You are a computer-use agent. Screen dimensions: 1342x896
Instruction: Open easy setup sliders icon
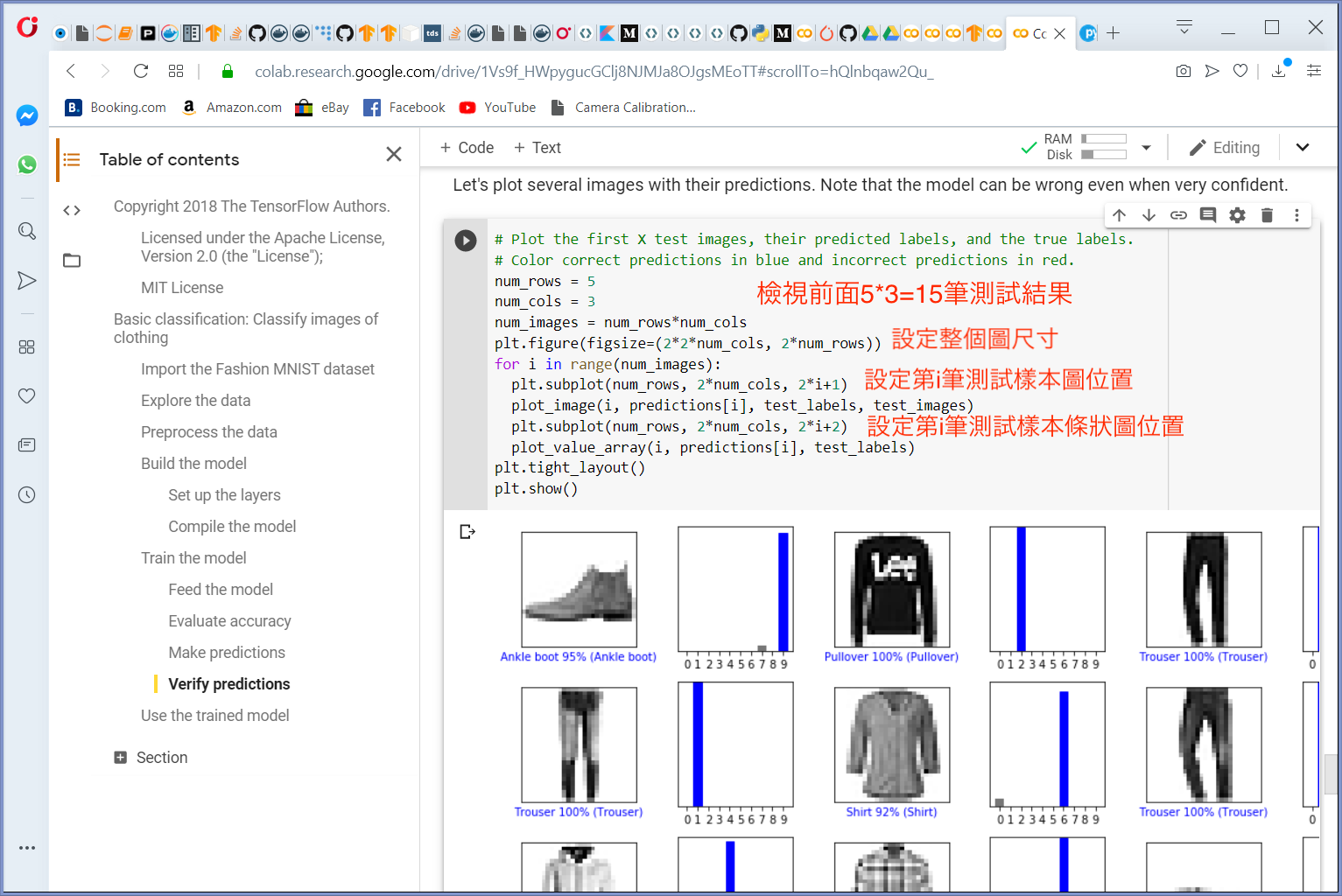click(x=1314, y=71)
